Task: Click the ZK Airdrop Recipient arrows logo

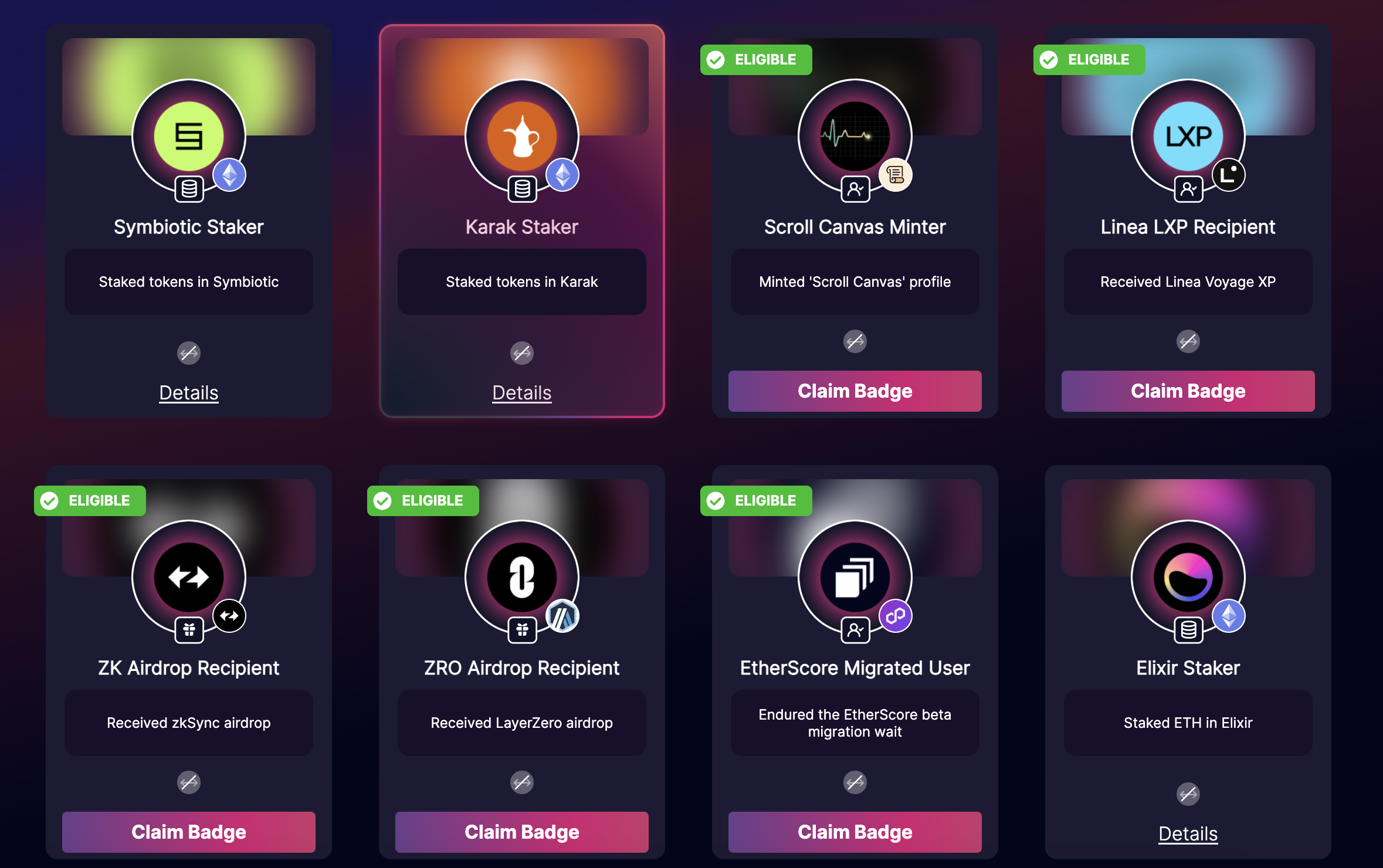Action: (189, 577)
